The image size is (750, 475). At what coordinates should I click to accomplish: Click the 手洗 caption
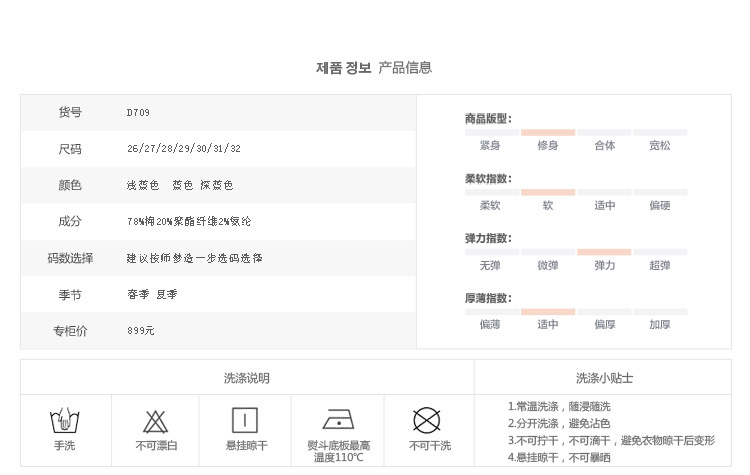pyautogui.click(x=65, y=446)
